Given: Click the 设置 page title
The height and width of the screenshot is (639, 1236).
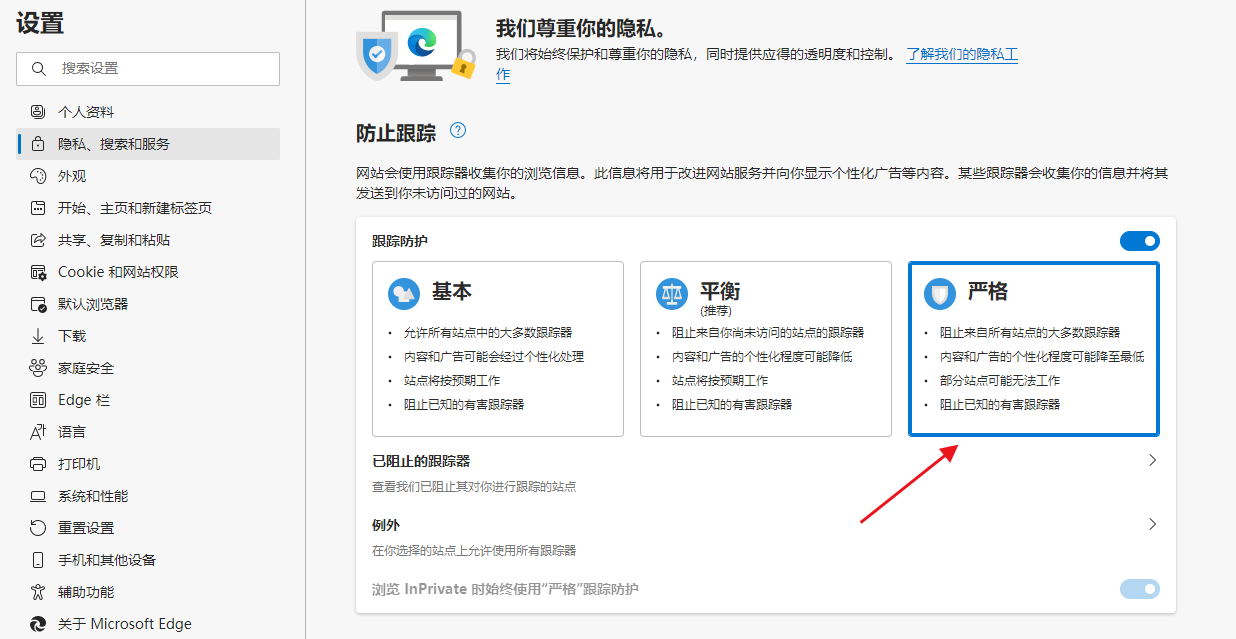Looking at the screenshot, I should 40,23.
